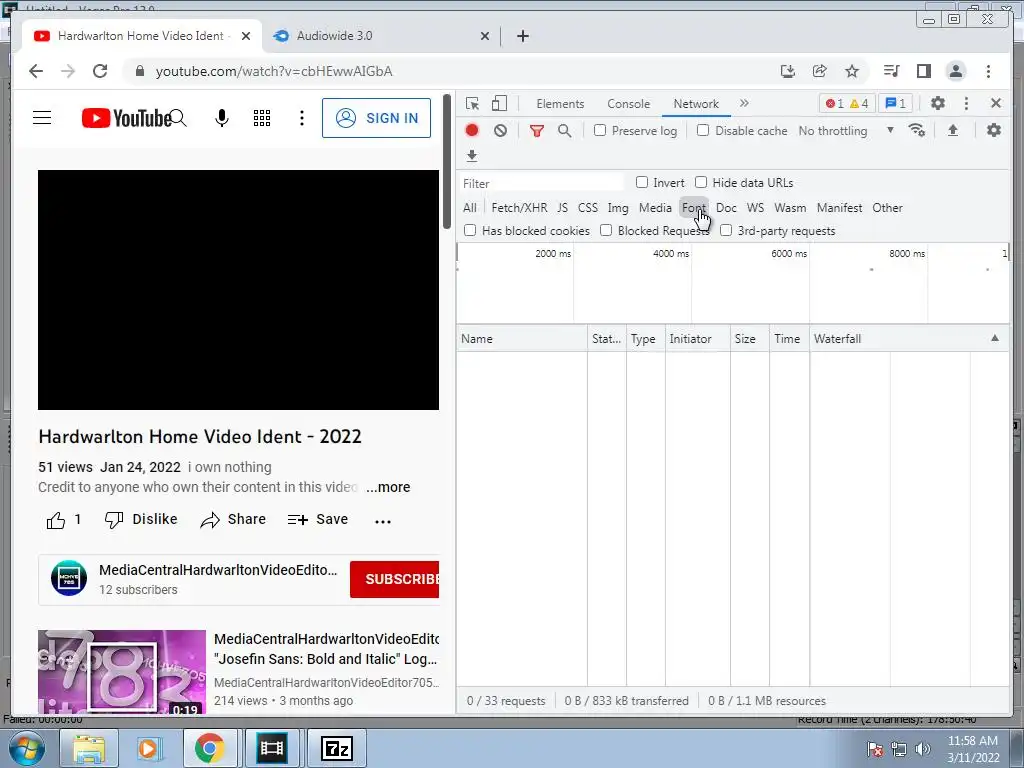Viewport: 1024px width, 768px height.
Task: Toggle the device toolbar icon in DevTools
Action: 499,104
